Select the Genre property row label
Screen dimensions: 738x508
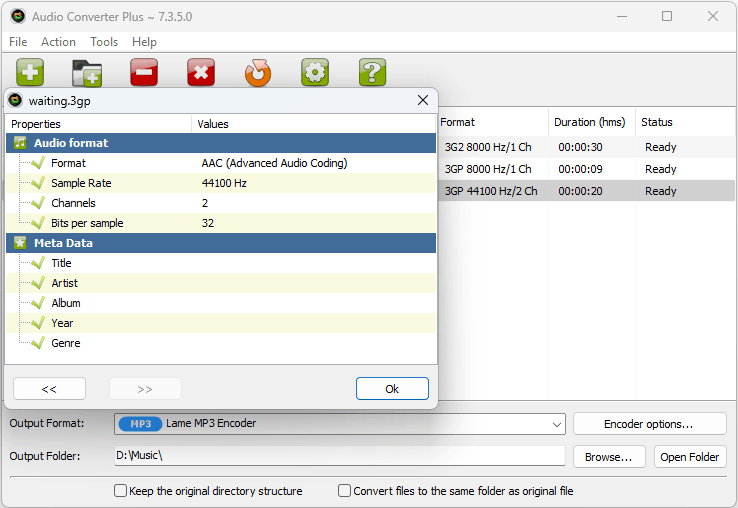pyautogui.click(x=66, y=343)
